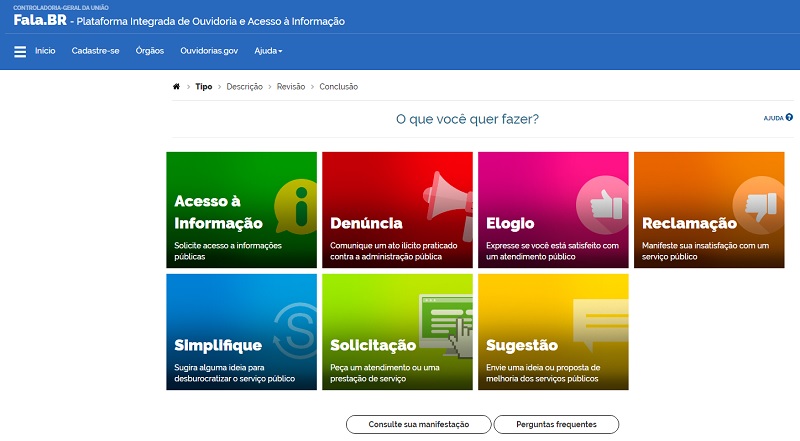Image resolution: width=800 pixels, height=441 pixels.
Task: Click 'Envie uma ideia ou proposta' text
Action: click(x=543, y=373)
